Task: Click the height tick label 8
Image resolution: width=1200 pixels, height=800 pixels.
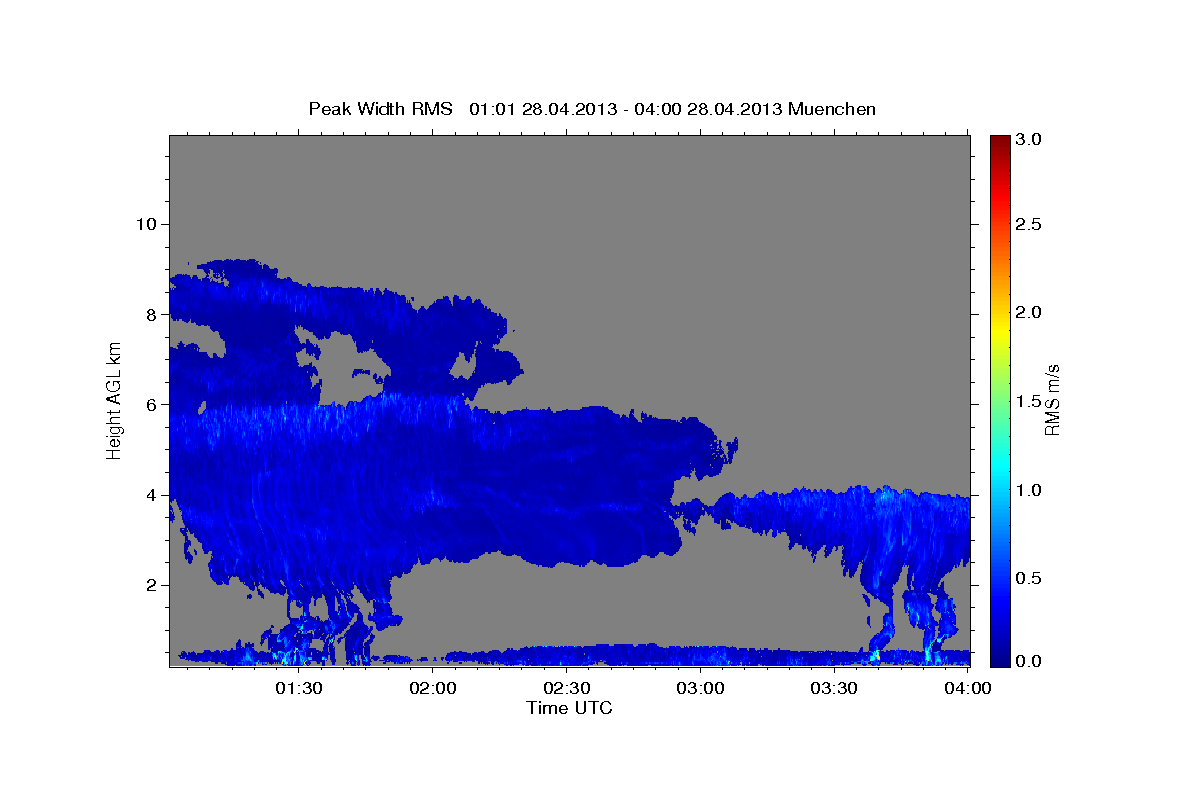Action: click(151, 314)
